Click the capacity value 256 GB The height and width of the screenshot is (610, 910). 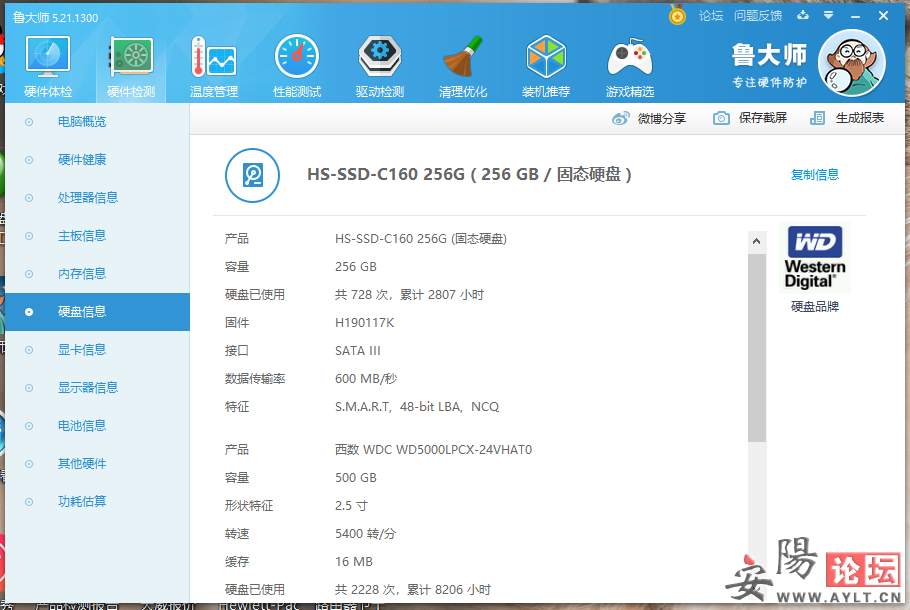(x=356, y=266)
